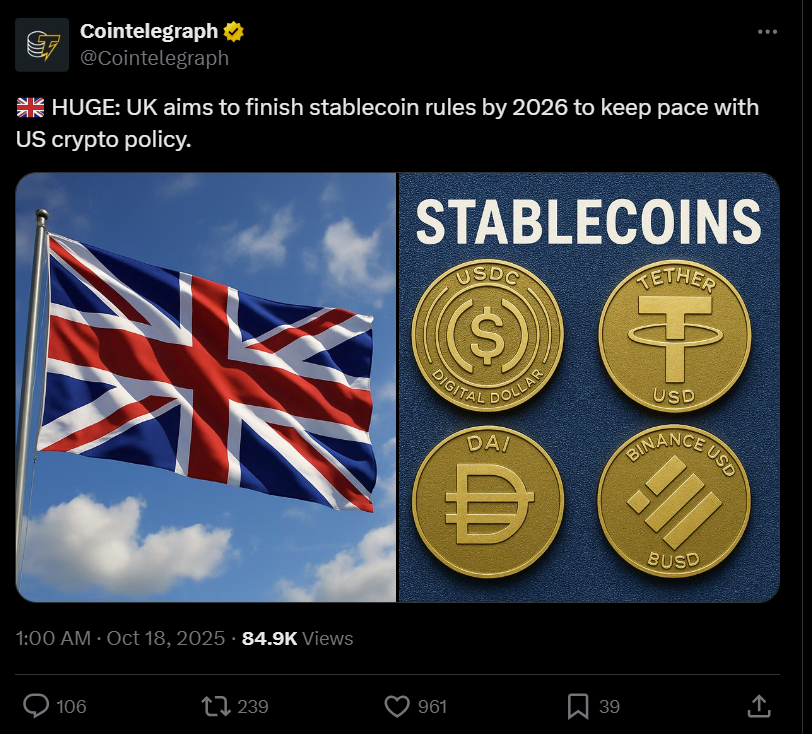Click the Binance USD coin image
This screenshot has width=812, height=734.
673,503
